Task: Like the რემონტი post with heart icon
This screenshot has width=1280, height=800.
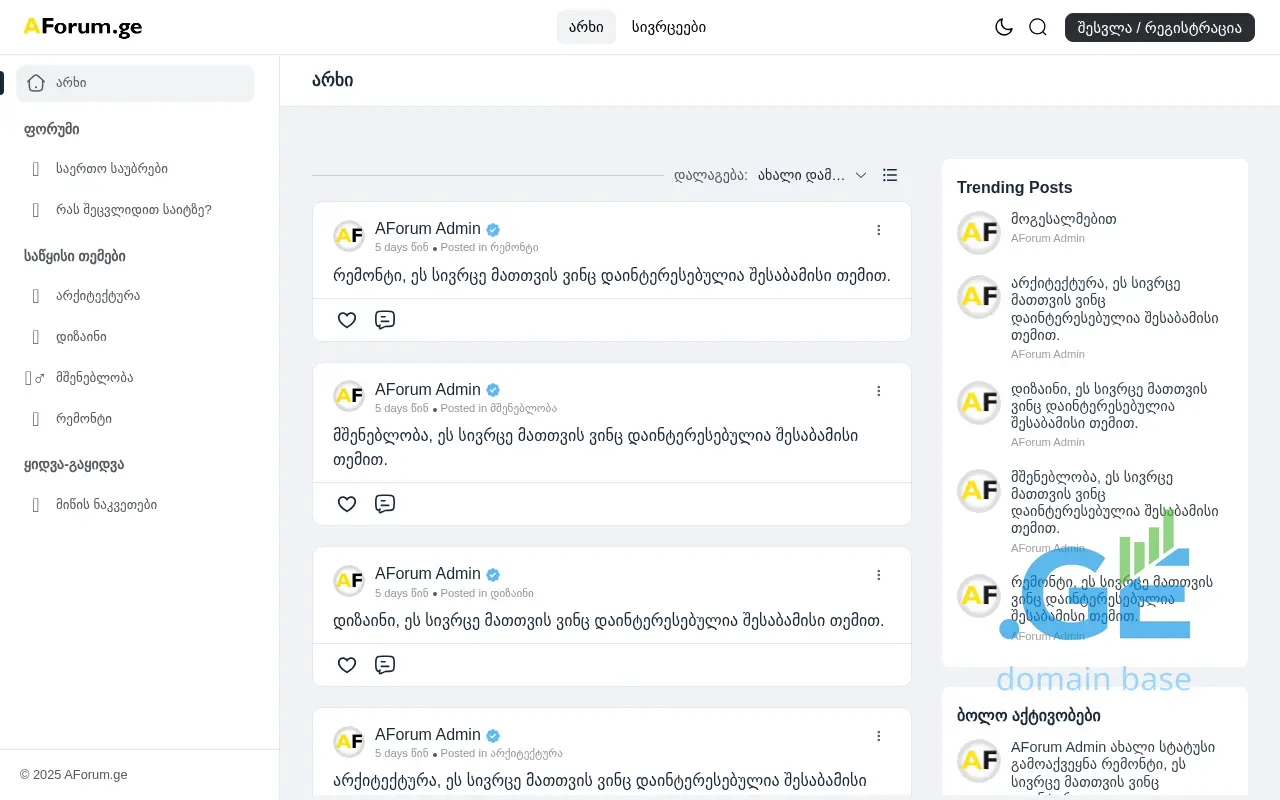Action: click(347, 320)
